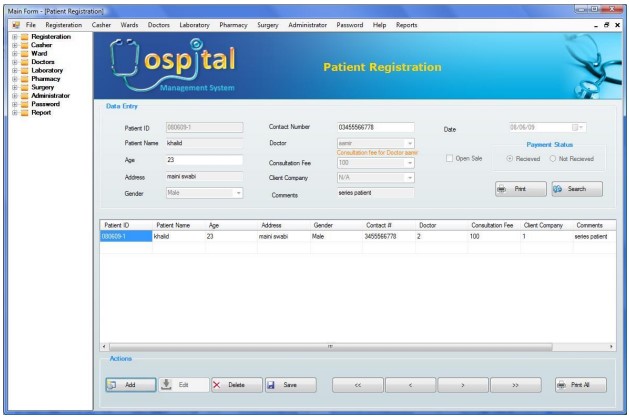629x419 pixels.
Task: Click the Patient Name column header
Action: coord(179,225)
